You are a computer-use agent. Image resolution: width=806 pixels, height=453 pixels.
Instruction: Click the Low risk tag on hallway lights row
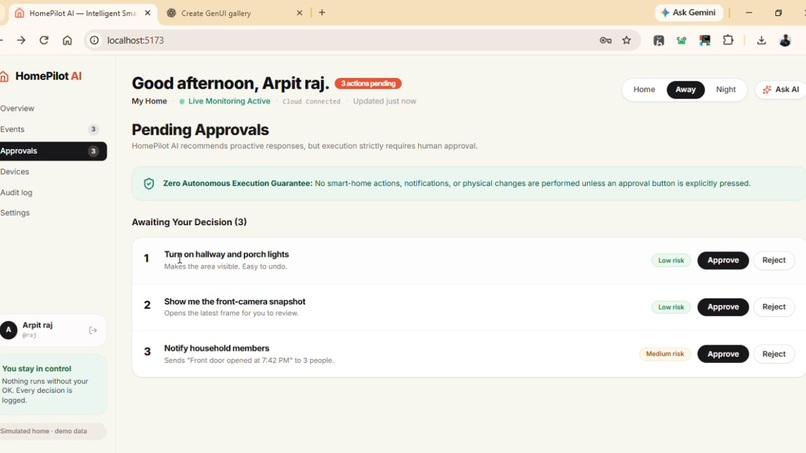point(671,261)
